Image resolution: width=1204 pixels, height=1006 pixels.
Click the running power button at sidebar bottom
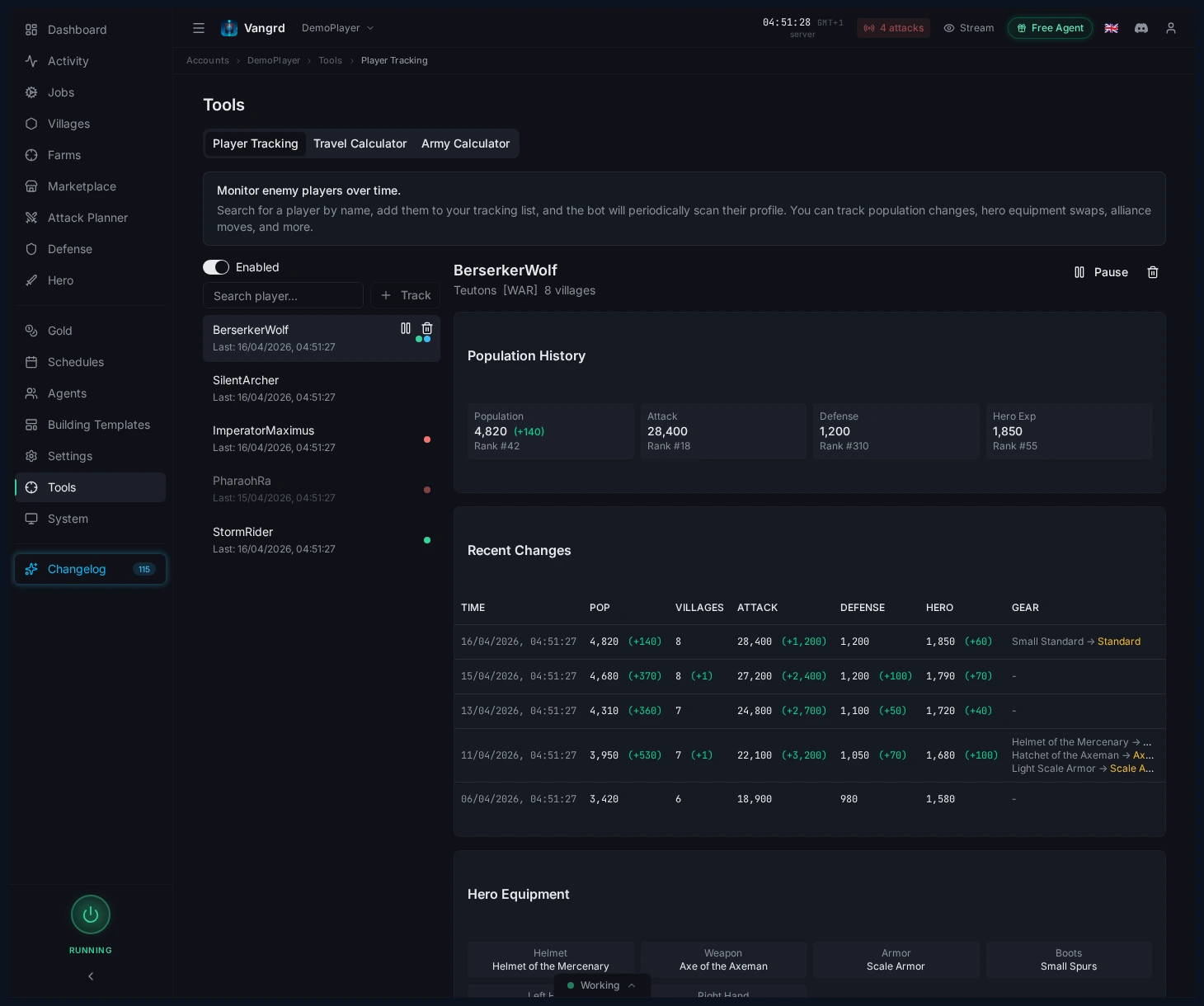click(x=91, y=914)
